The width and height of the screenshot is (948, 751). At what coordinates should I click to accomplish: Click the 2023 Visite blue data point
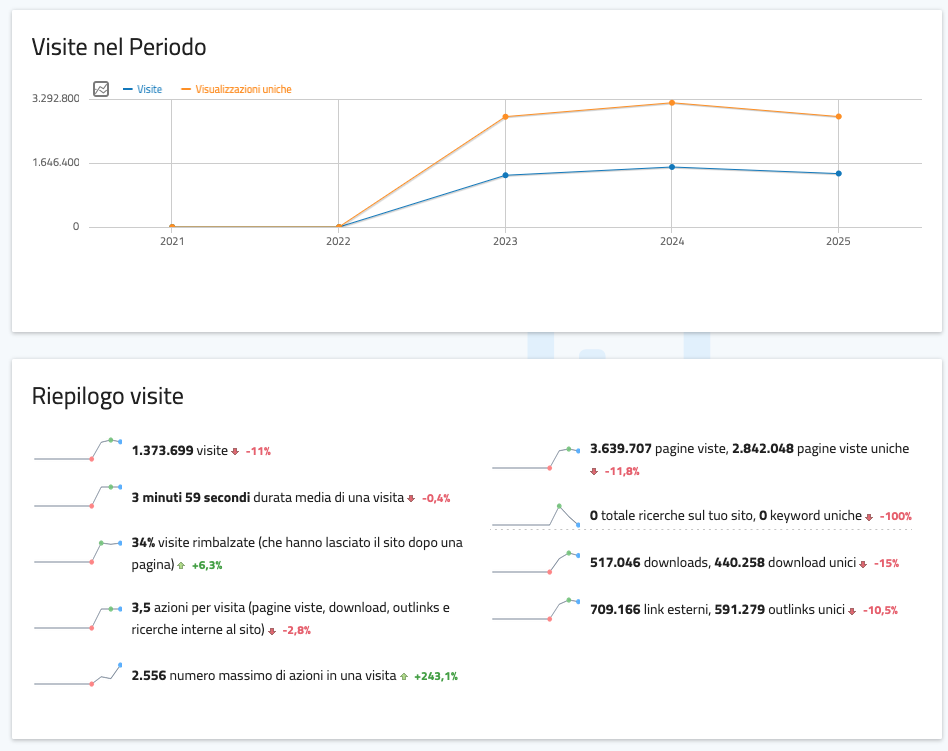tap(505, 176)
